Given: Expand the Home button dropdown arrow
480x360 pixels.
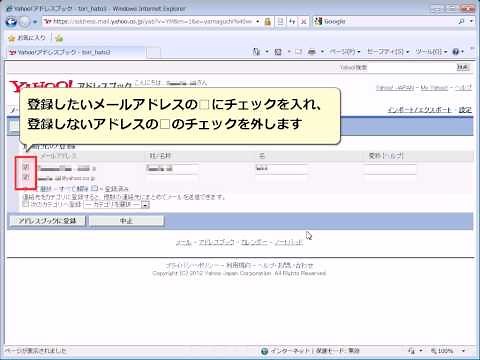Looking at the screenshot, I should click(267, 52).
